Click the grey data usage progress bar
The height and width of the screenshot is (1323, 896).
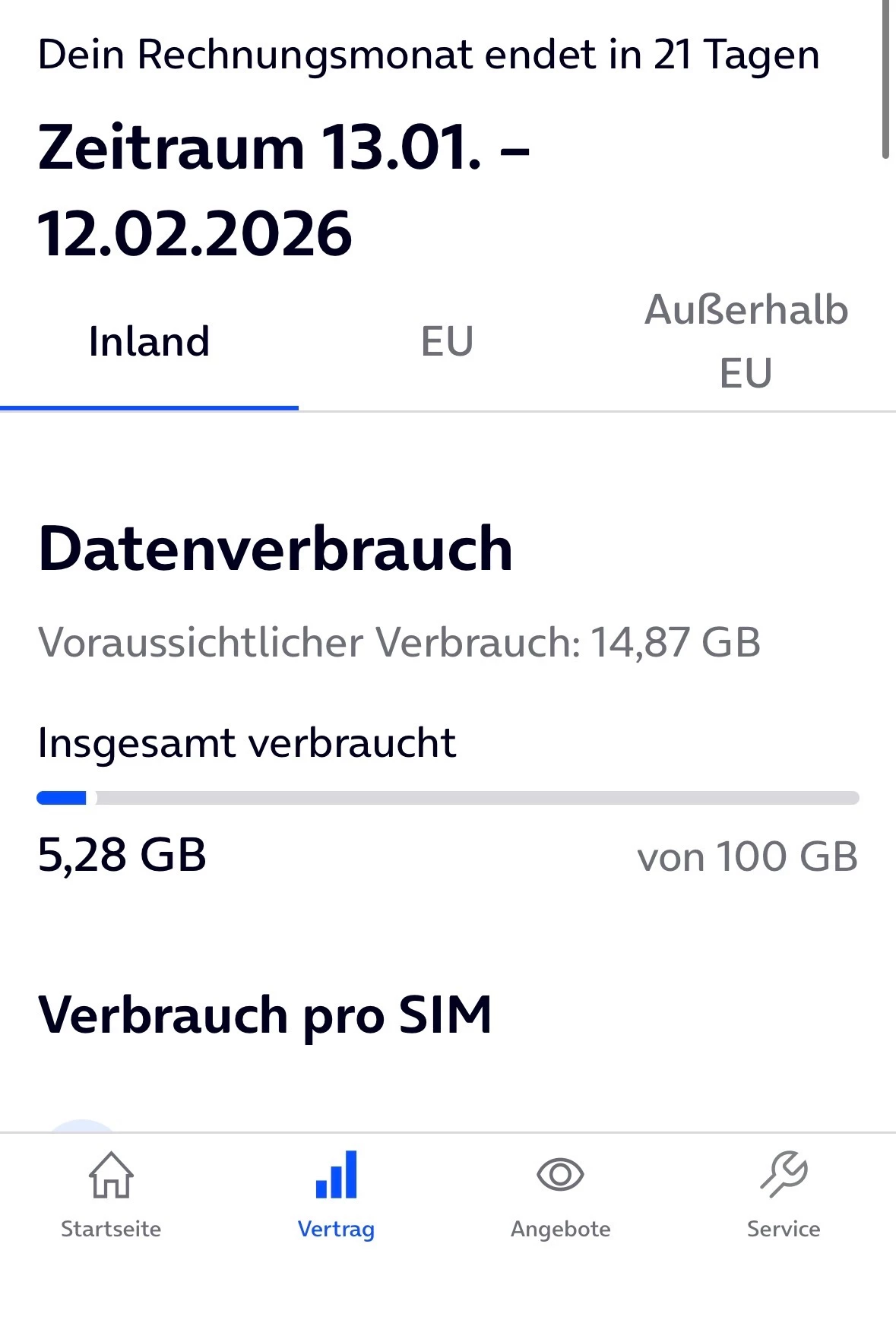(x=471, y=798)
